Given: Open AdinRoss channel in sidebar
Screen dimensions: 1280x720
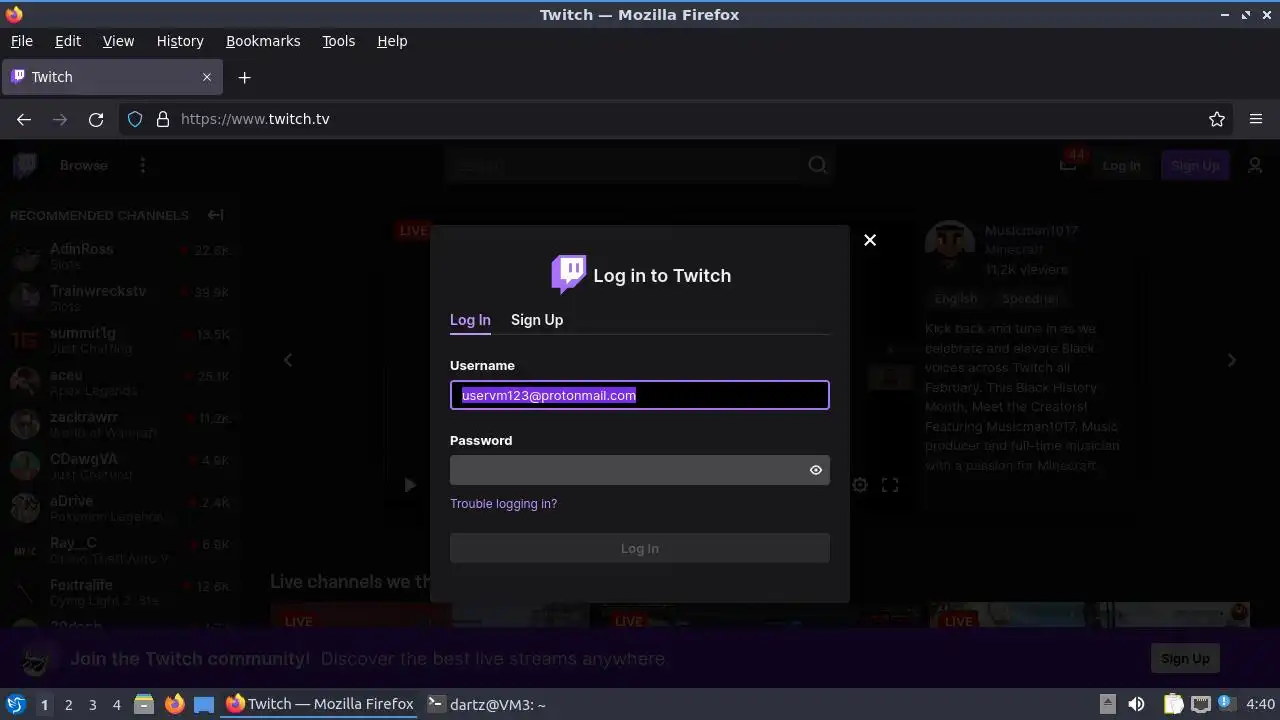Looking at the screenshot, I should tap(120, 257).
